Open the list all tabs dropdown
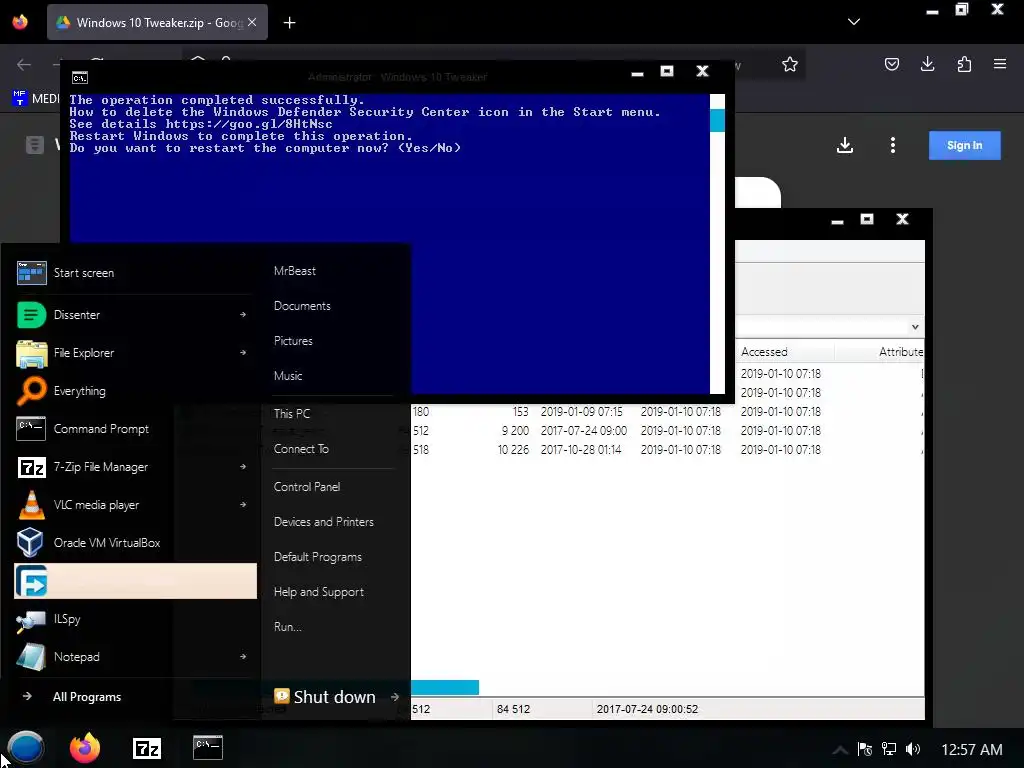Image resolution: width=1024 pixels, height=768 pixels. tap(854, 22)
